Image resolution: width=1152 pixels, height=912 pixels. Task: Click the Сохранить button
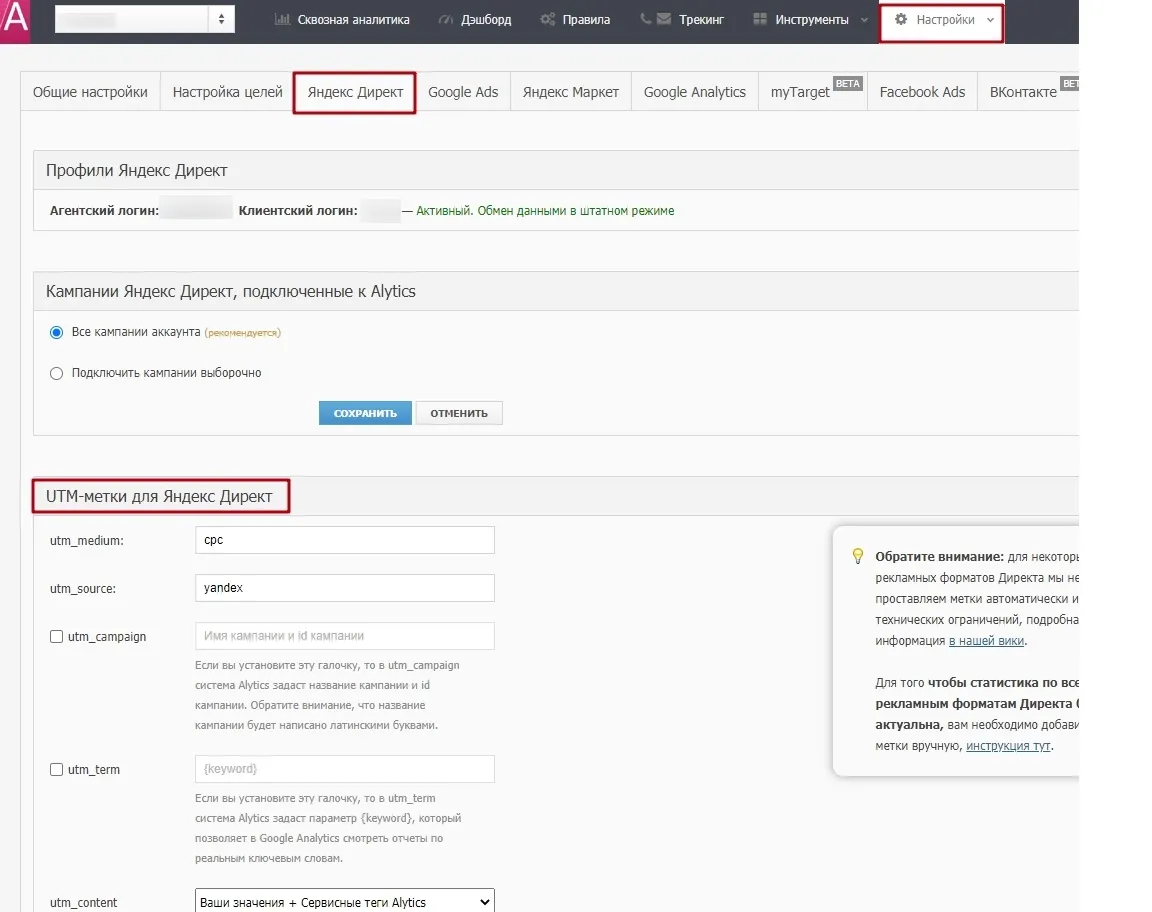point(365,413)
